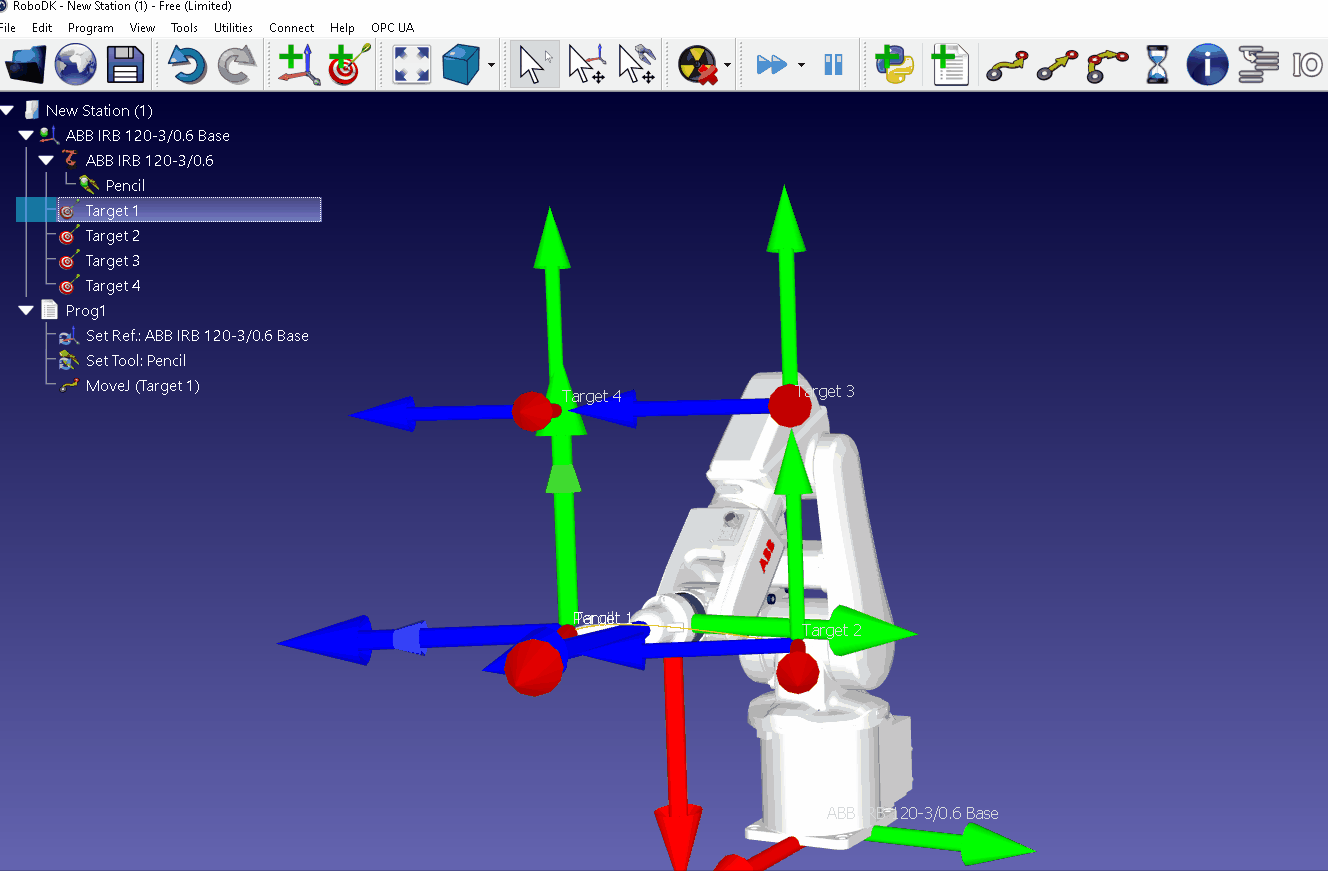Click the Pencil tool tree icon

(x=89, y=185)
